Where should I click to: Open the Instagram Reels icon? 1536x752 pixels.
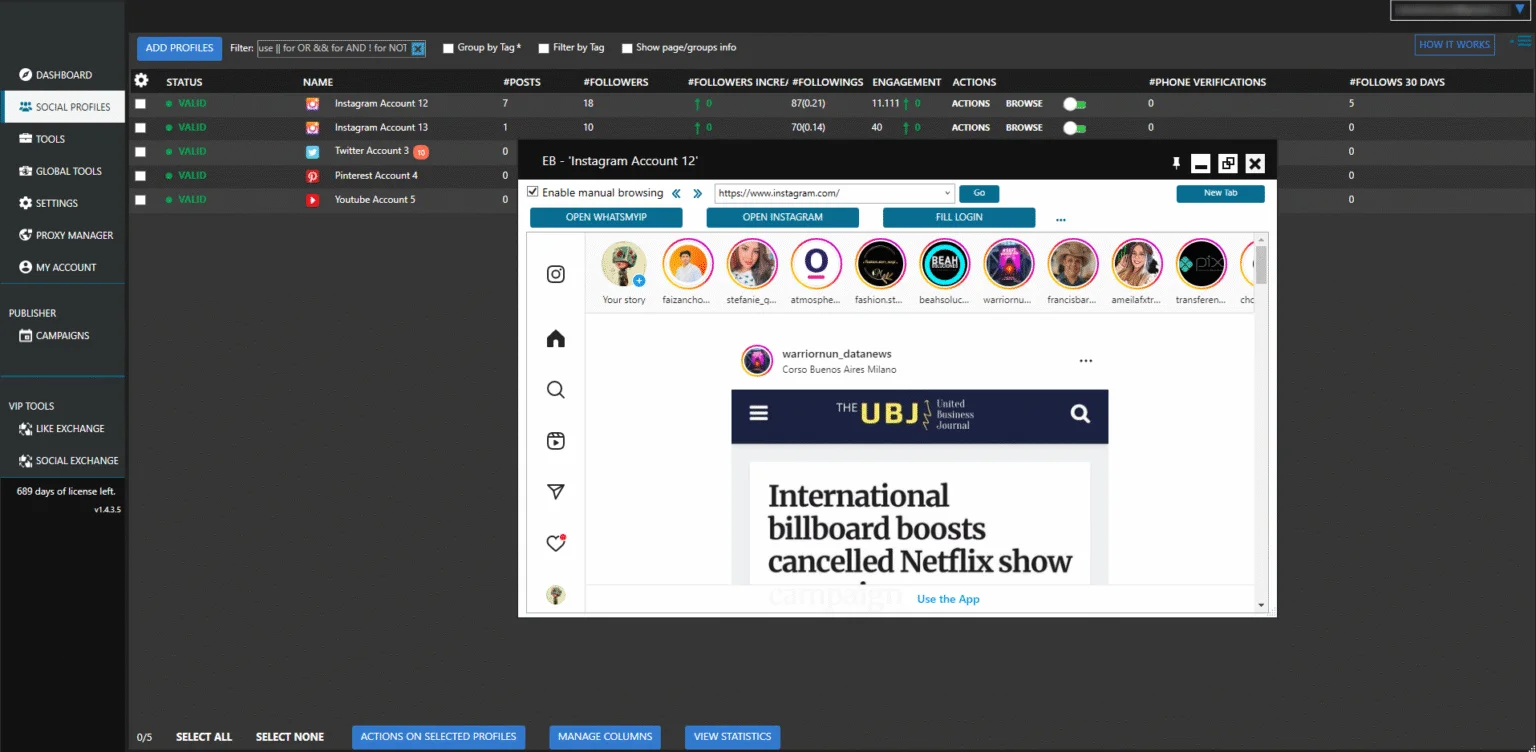coord(556,441)
